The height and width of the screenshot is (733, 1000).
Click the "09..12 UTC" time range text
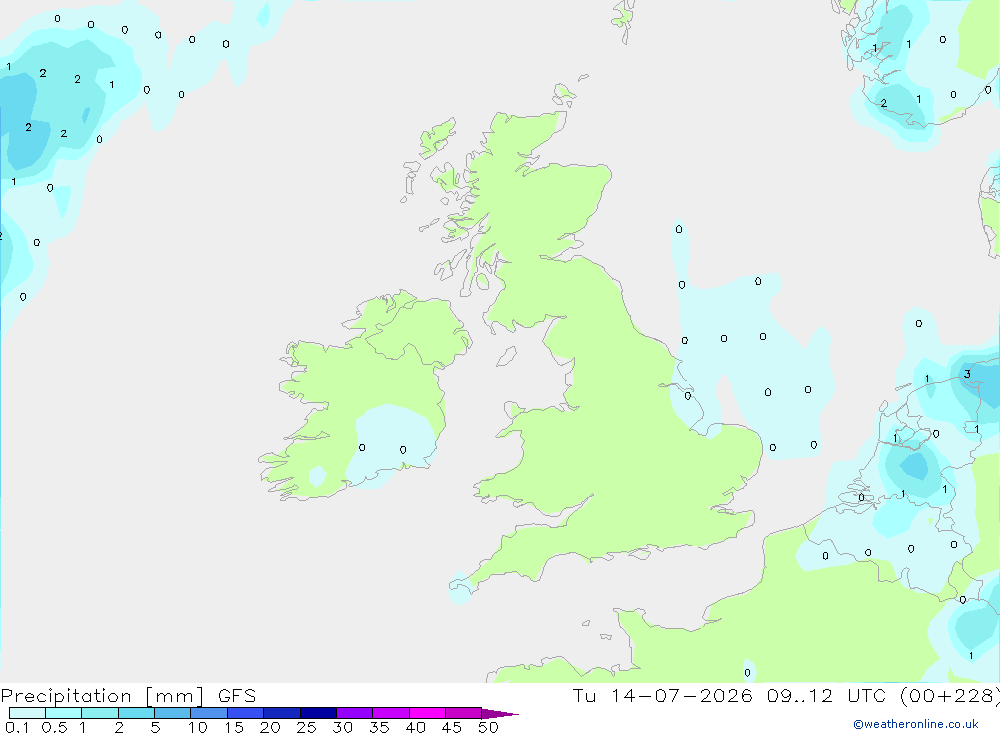[x=825, y=695]
